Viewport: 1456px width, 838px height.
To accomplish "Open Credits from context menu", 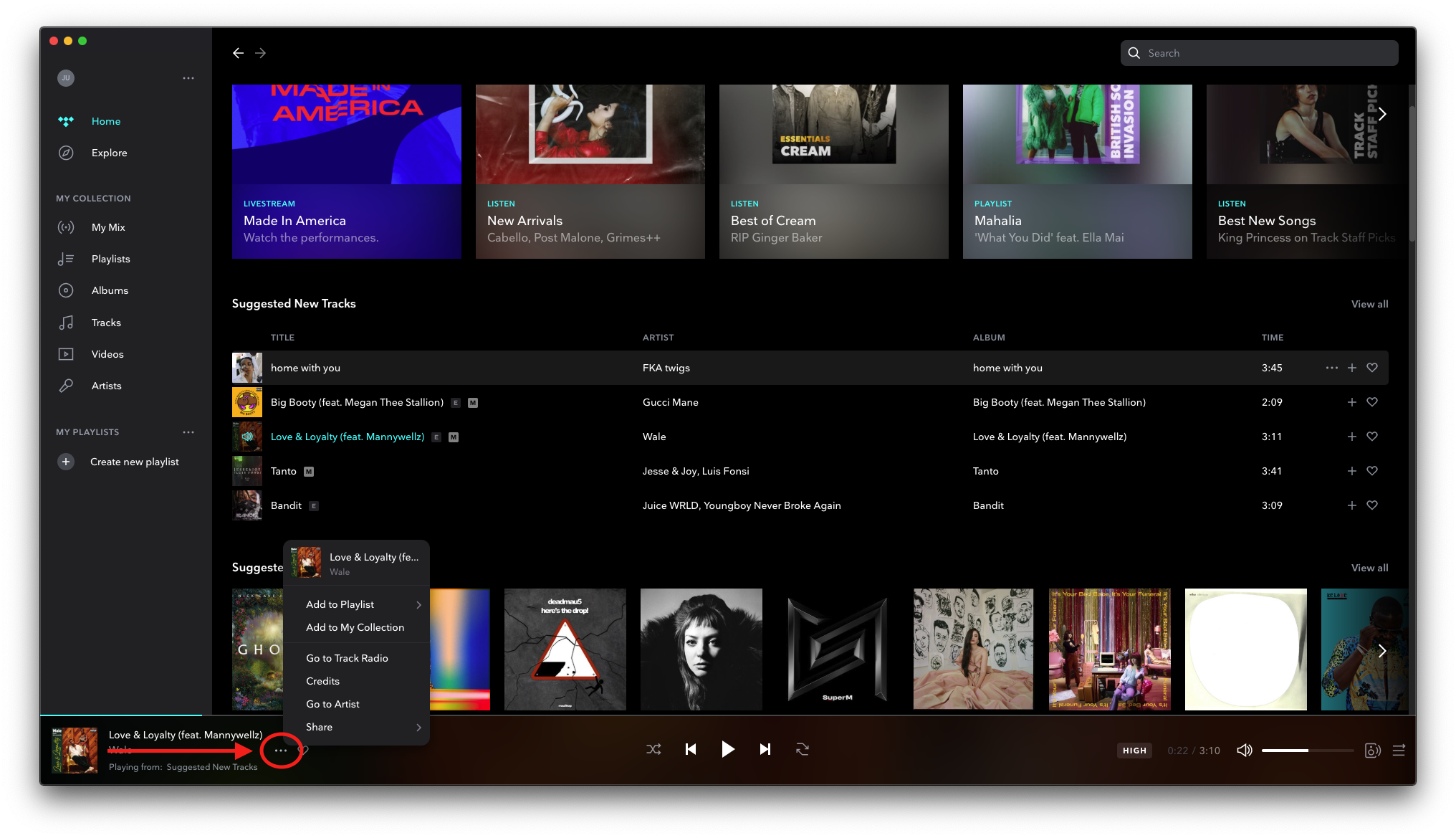I will 357,681.
